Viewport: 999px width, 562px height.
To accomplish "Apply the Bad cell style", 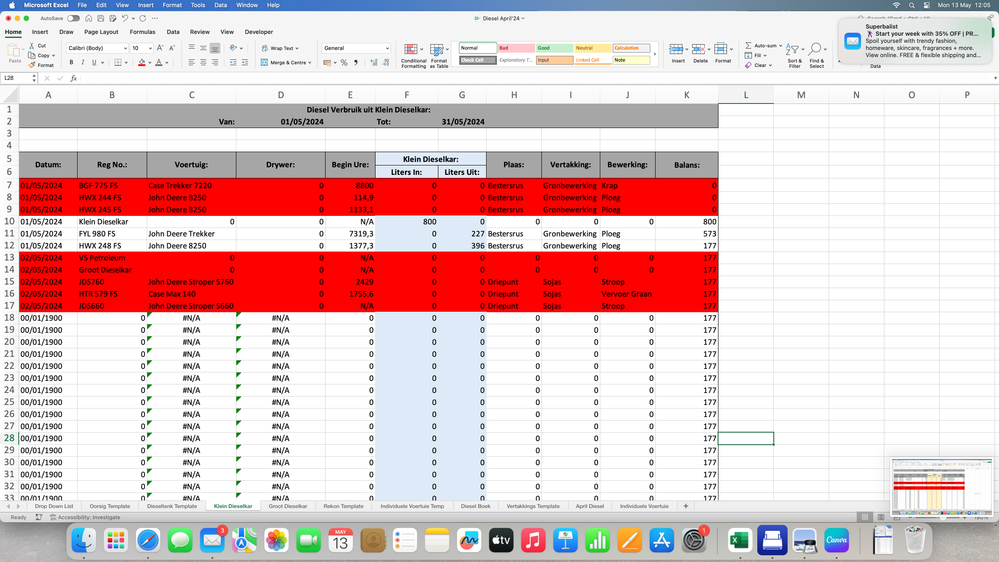I will [x=516, y=48].
